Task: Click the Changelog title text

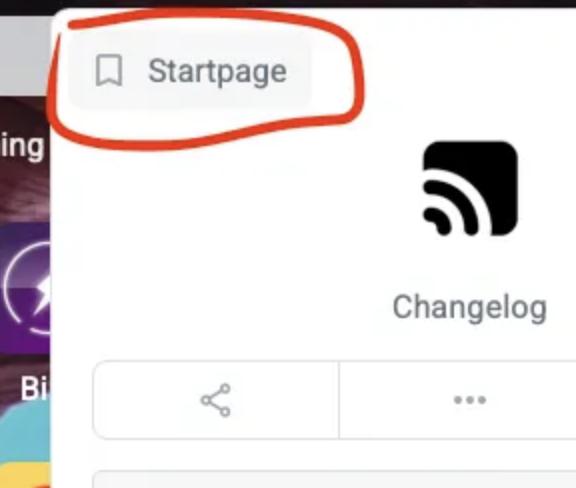Action: pos(470,308)
